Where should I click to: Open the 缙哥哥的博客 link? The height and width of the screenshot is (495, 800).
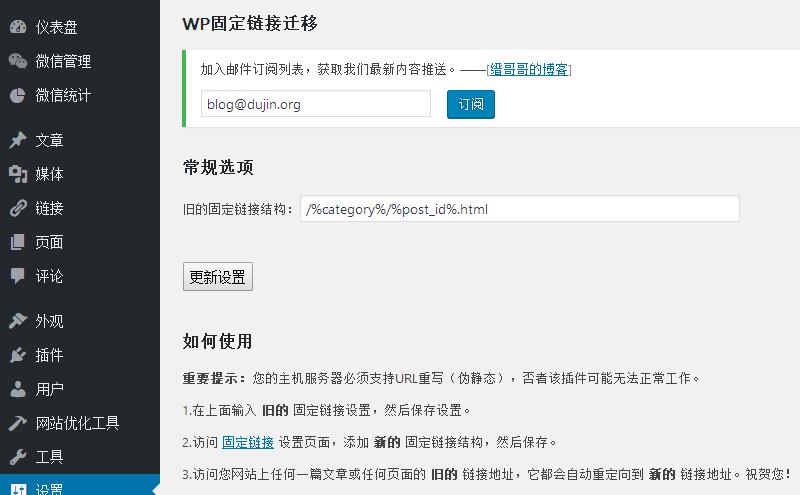click(529, 69)
